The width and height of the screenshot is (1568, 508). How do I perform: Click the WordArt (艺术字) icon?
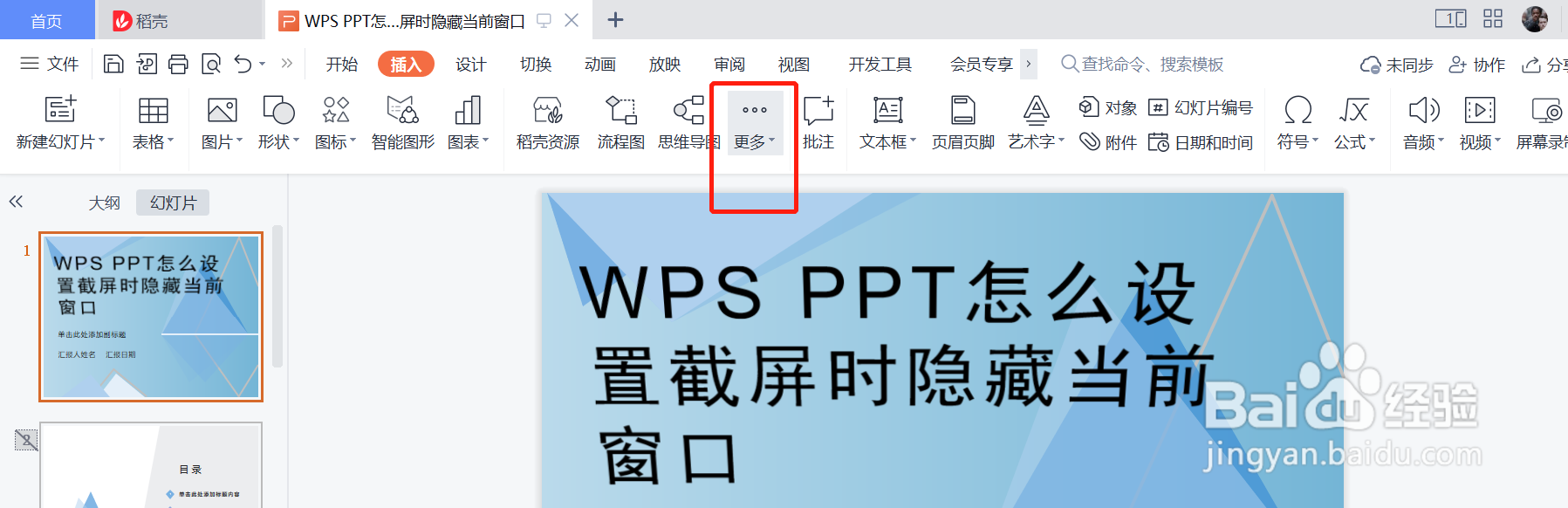pyautogui.click(x=1036, y=110)
